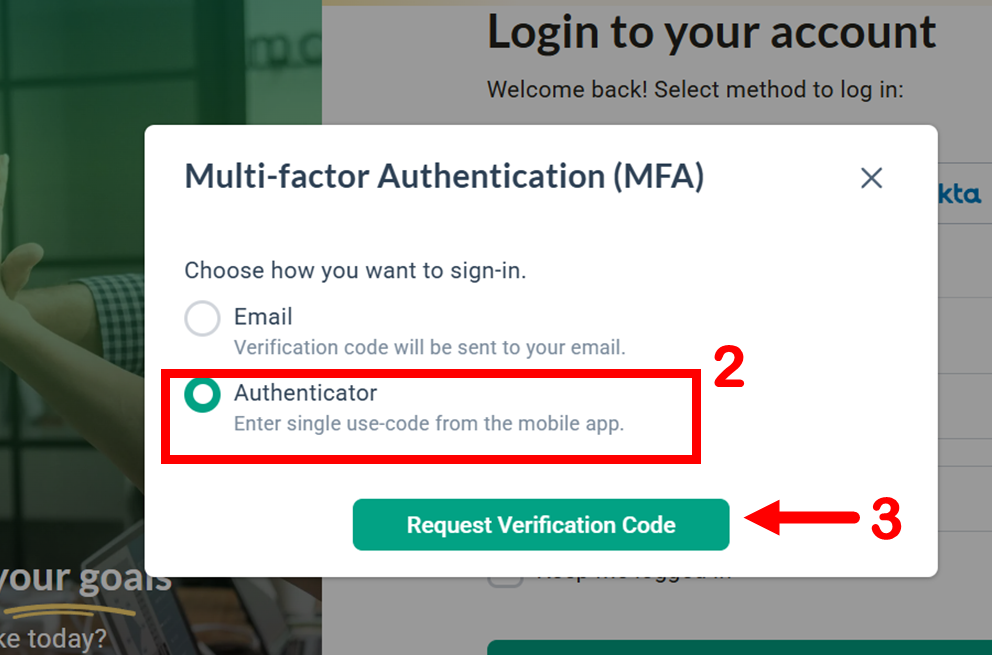Click the X icon in the dialog corner

[871, 178]
